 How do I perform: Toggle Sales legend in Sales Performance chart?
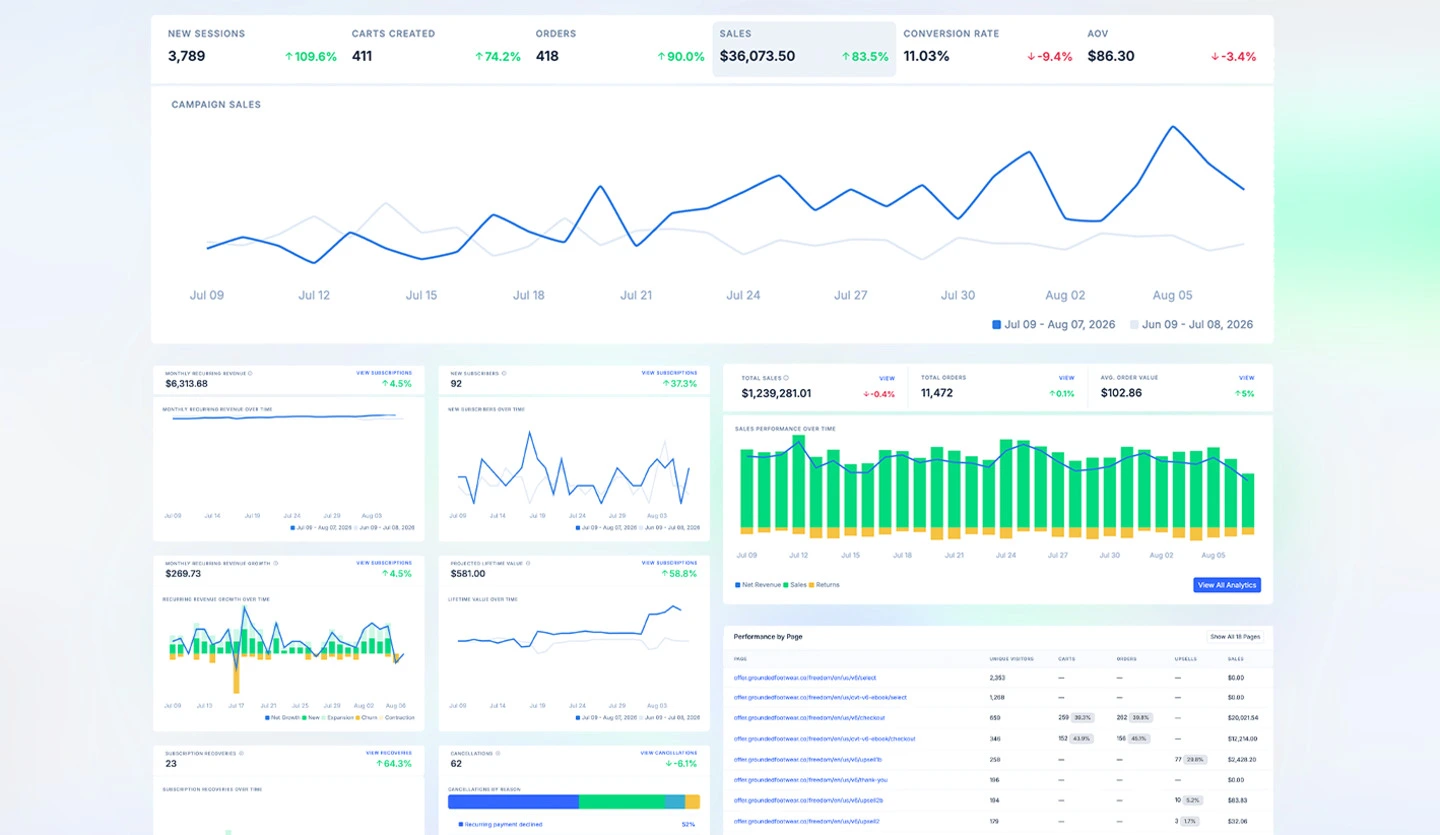click(795, 585)
